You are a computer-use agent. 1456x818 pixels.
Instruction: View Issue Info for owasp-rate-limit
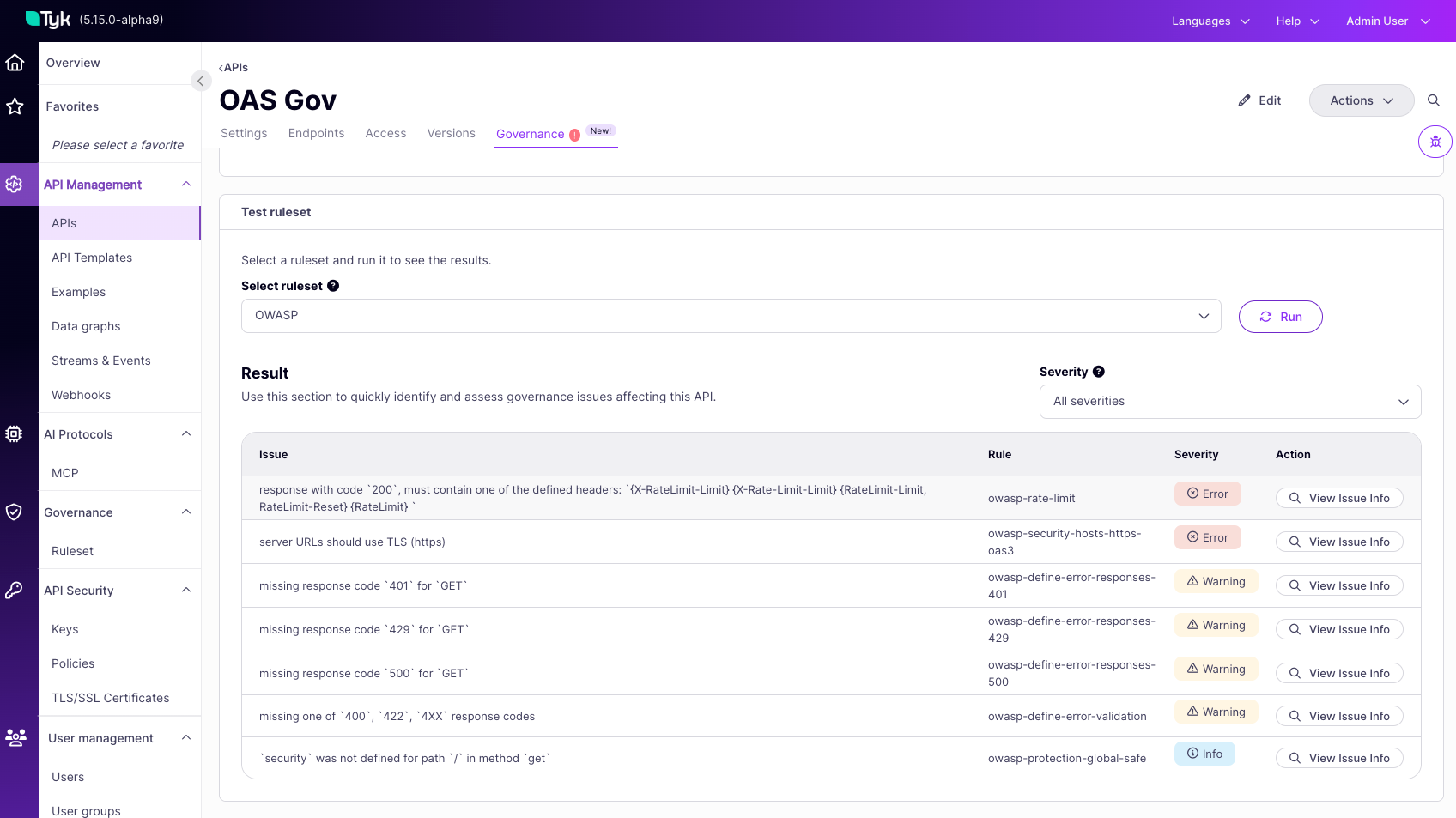coord(1339,498)
